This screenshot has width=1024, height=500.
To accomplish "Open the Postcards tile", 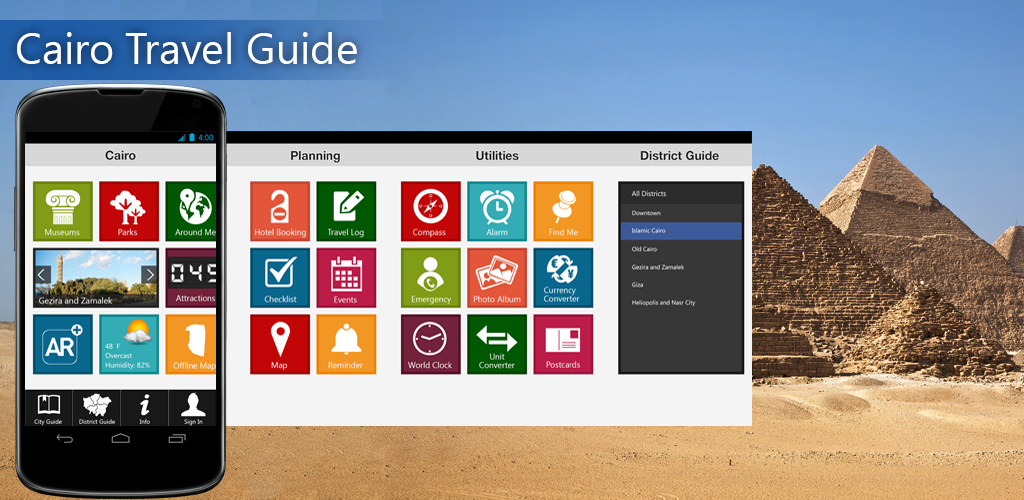I will click(564, 345).
